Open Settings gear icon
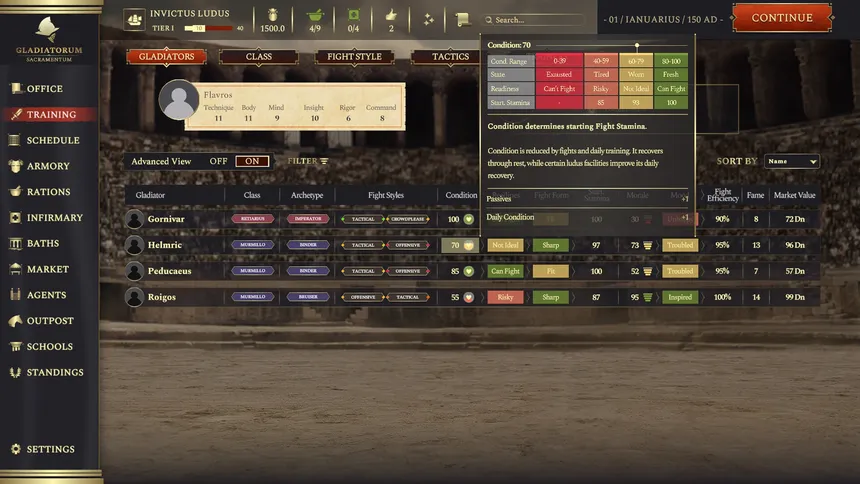The height and width of the screenshot is (484, 860). point(15,449)
